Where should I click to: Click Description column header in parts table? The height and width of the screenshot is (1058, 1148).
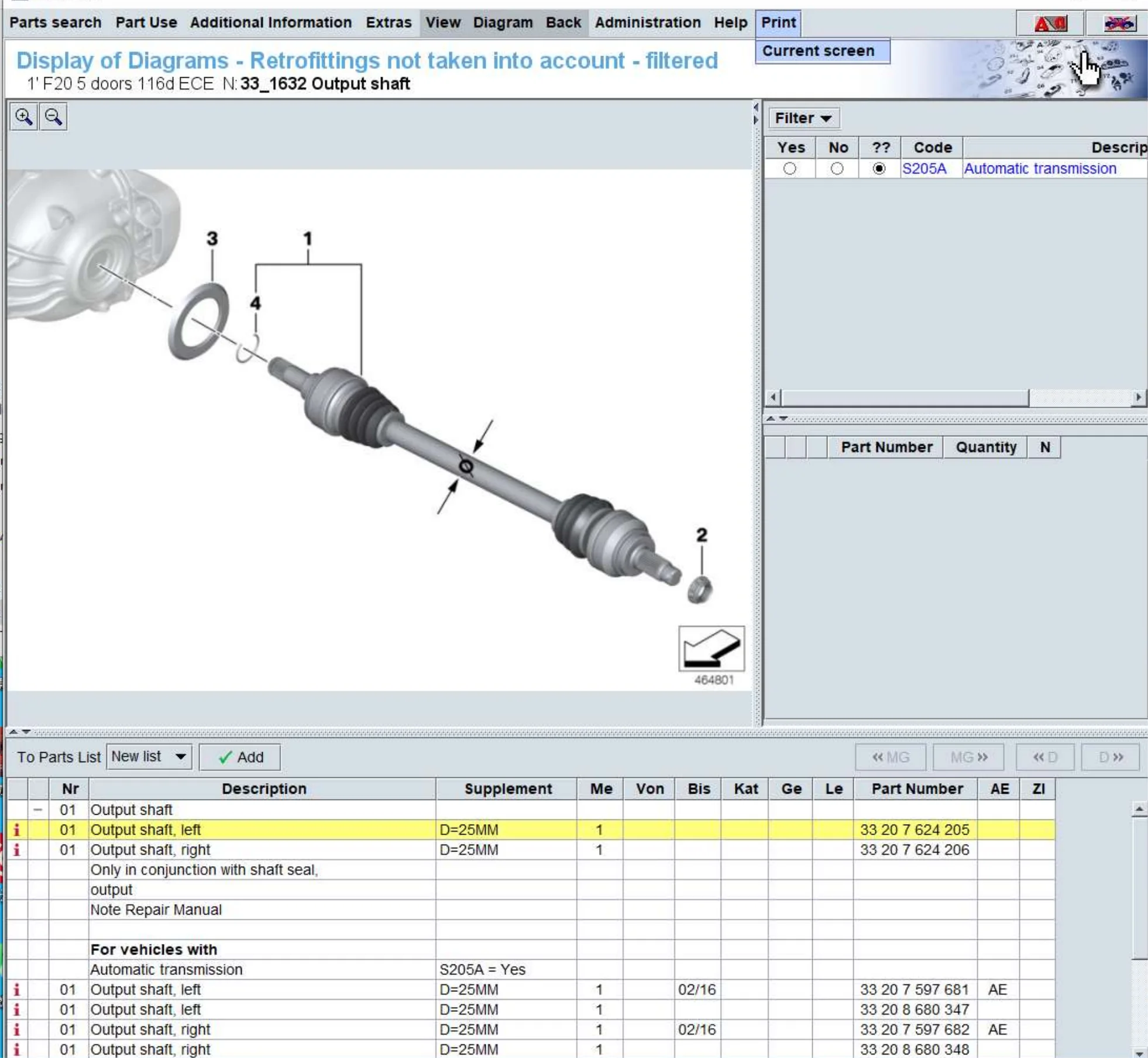click(x=263, y=789)
